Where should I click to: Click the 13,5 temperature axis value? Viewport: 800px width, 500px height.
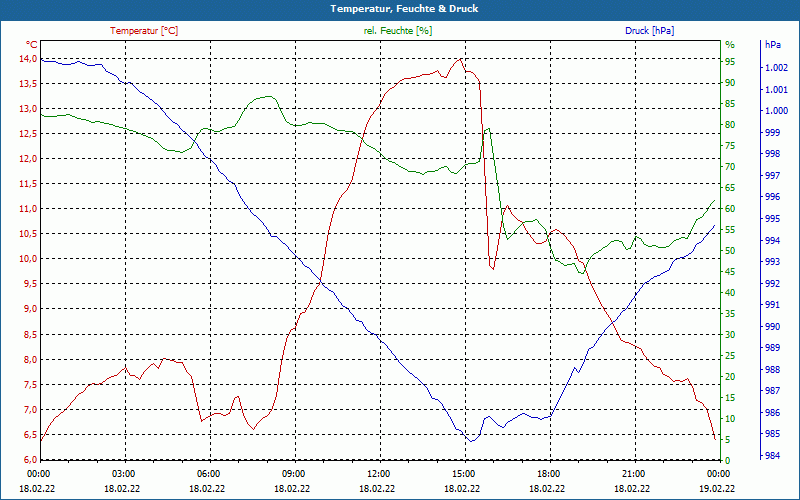[x=28, y=84]
